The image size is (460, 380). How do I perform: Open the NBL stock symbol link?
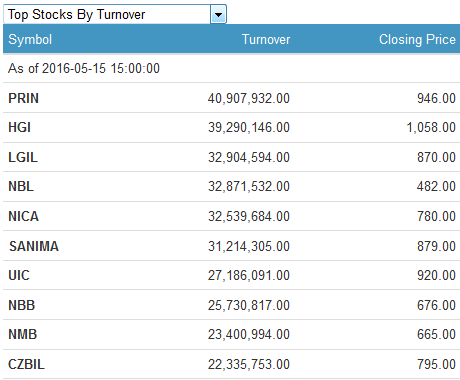(x=21, y=186)
